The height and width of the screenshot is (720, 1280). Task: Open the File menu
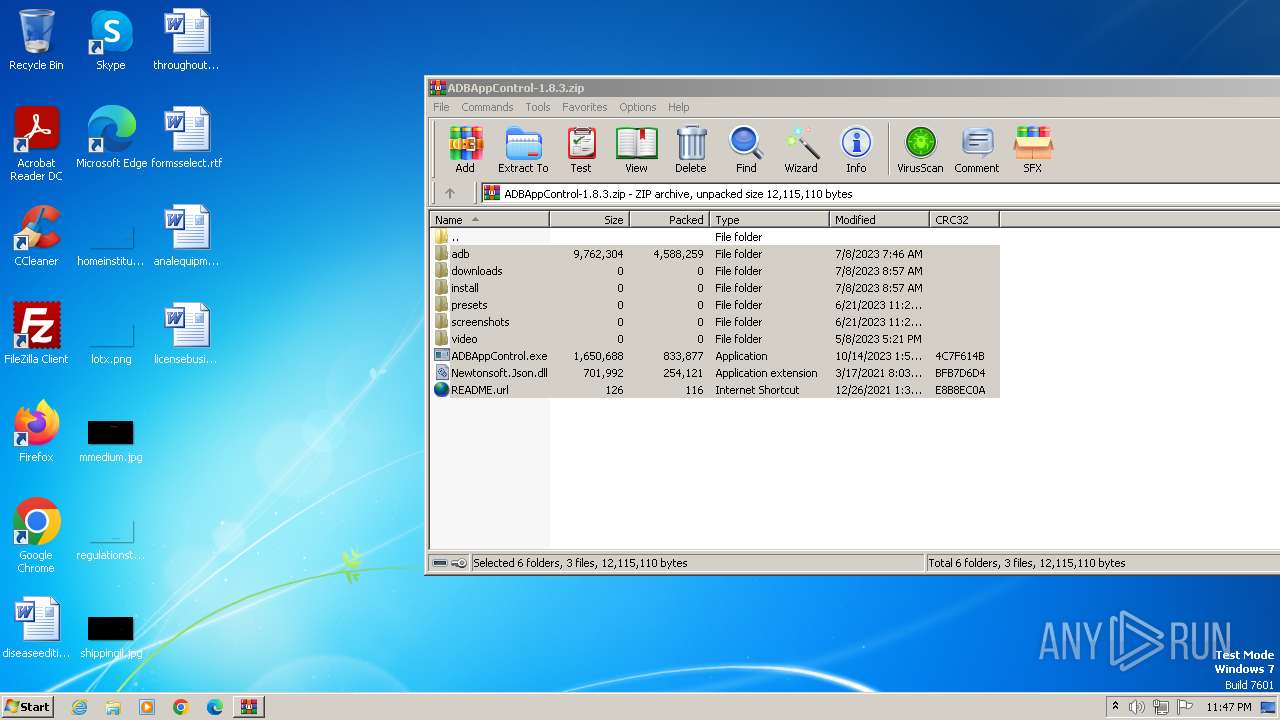coord(441,107)
